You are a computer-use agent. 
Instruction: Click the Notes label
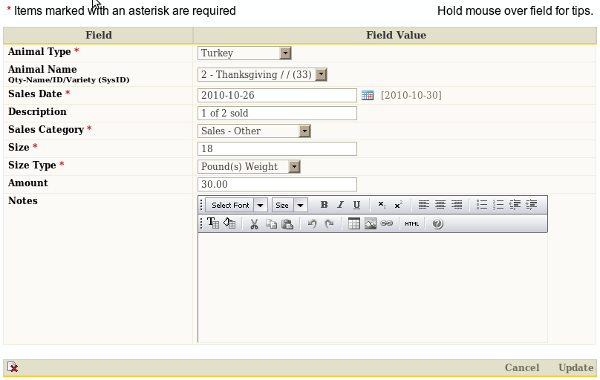click(x=23, y=201)
